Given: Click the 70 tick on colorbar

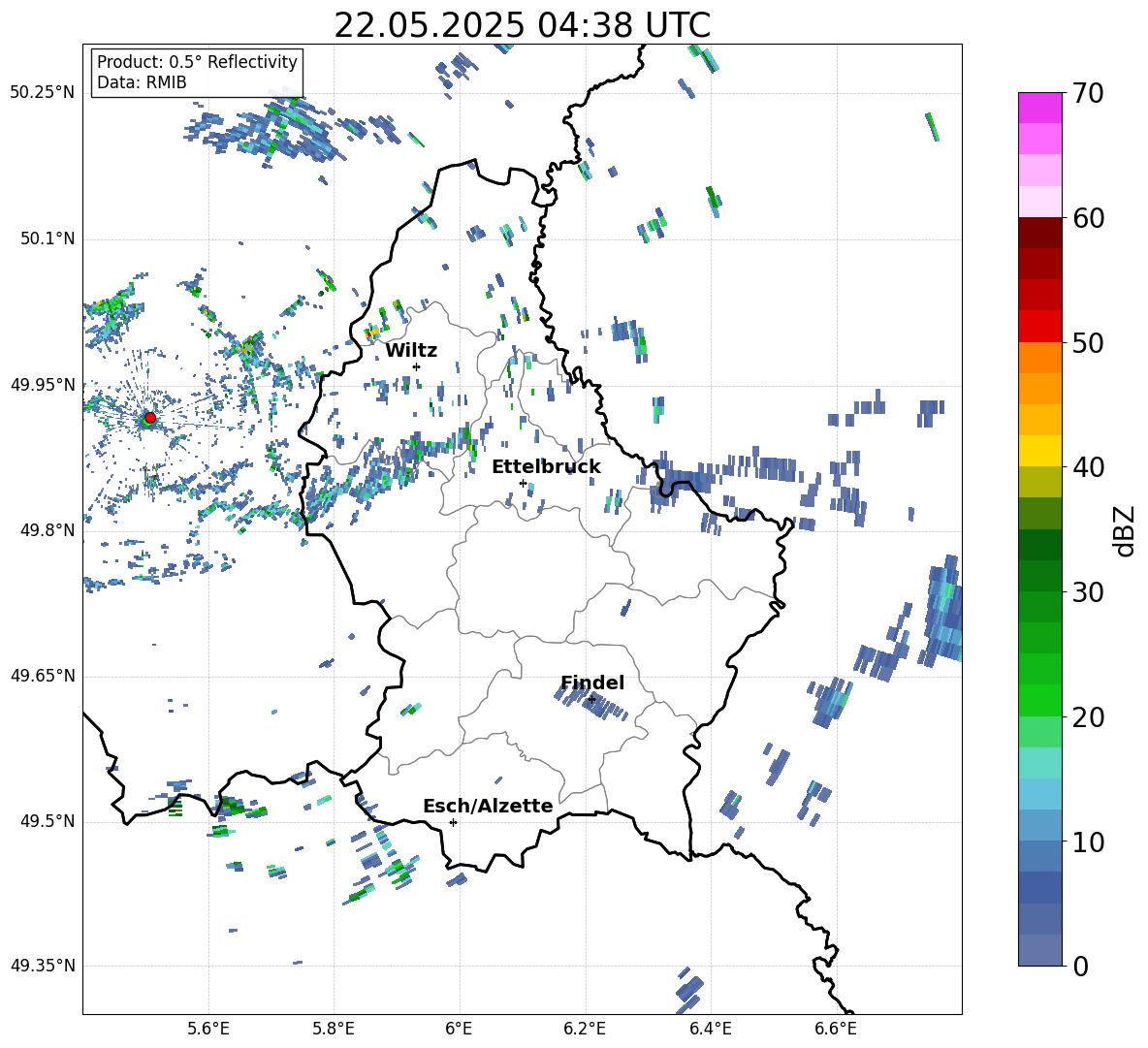Looking at the screenshot, I should pyautogui.click(x=1088, y=93).
